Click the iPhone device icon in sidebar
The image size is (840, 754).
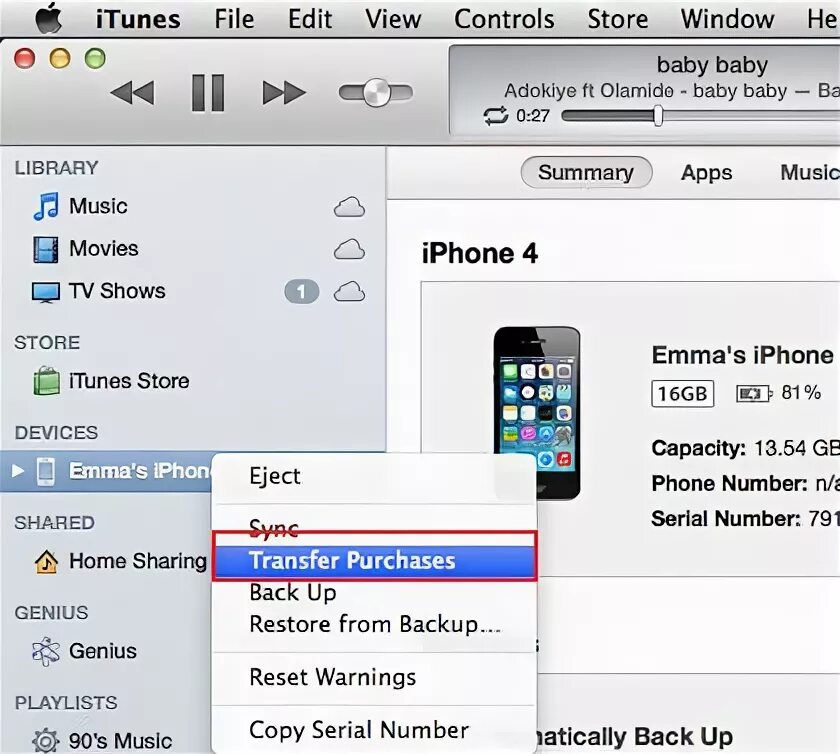tap(46, 472)
